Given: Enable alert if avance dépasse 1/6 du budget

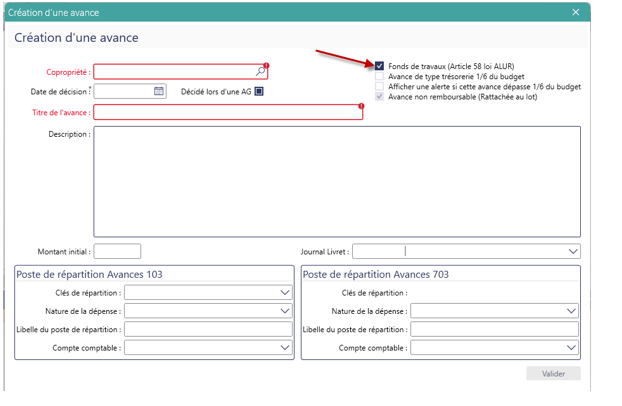Looking at the screenshot, I should click(380, 87).
